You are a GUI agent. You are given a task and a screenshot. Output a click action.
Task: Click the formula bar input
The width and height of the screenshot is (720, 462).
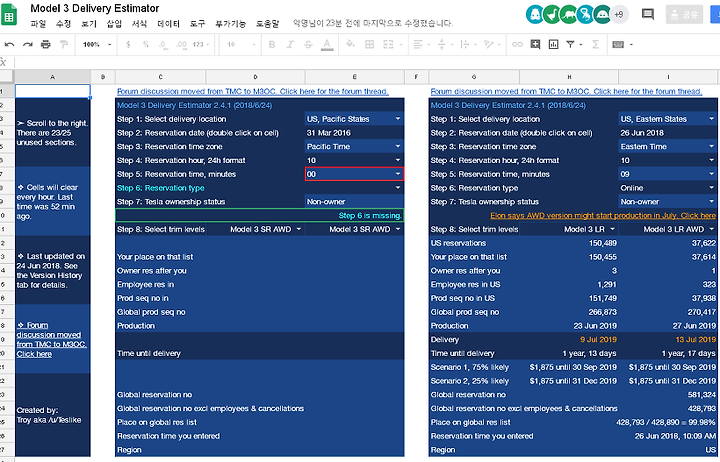367,62
